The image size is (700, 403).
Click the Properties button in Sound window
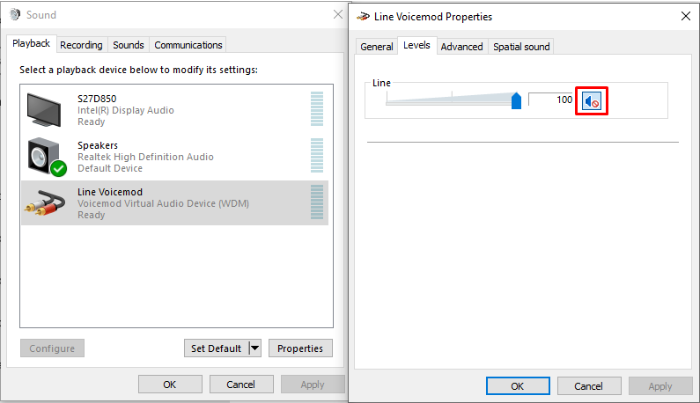tap(300, 348)
